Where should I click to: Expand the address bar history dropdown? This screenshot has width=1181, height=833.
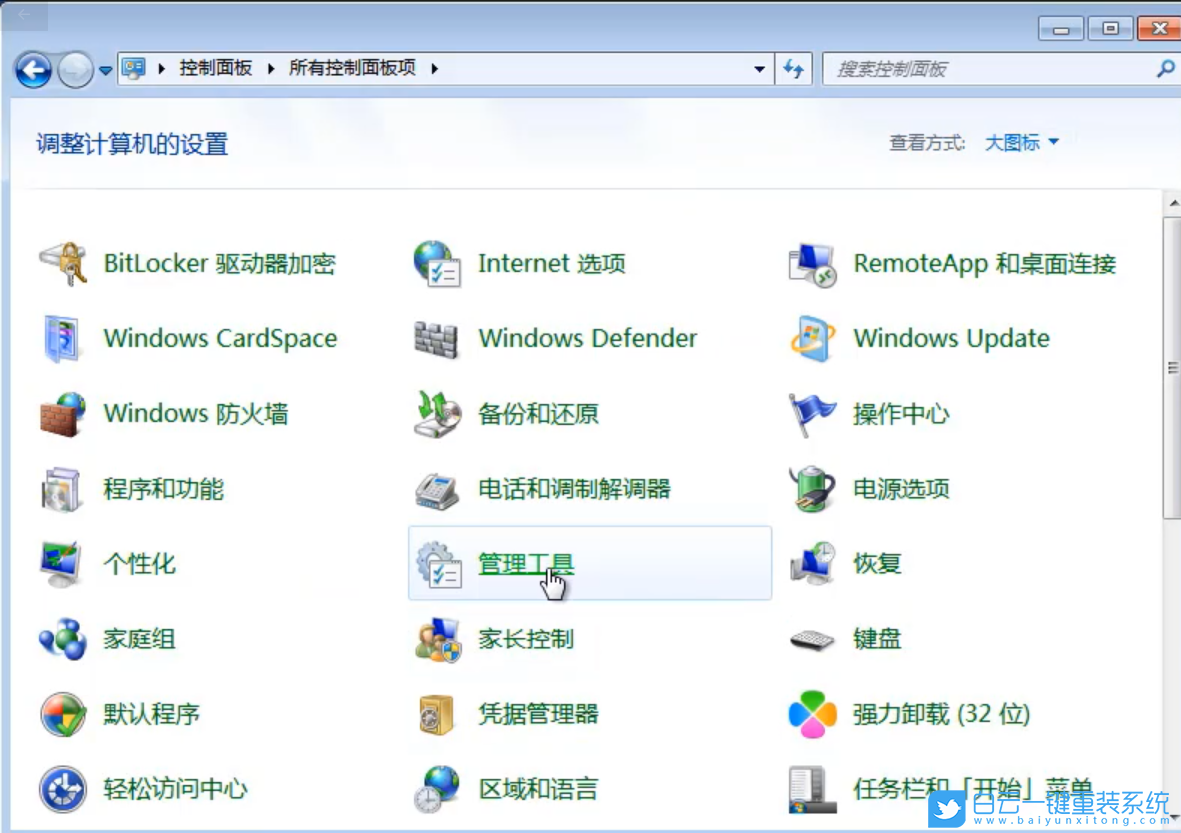pyautogui.click(x=759, y=68)
